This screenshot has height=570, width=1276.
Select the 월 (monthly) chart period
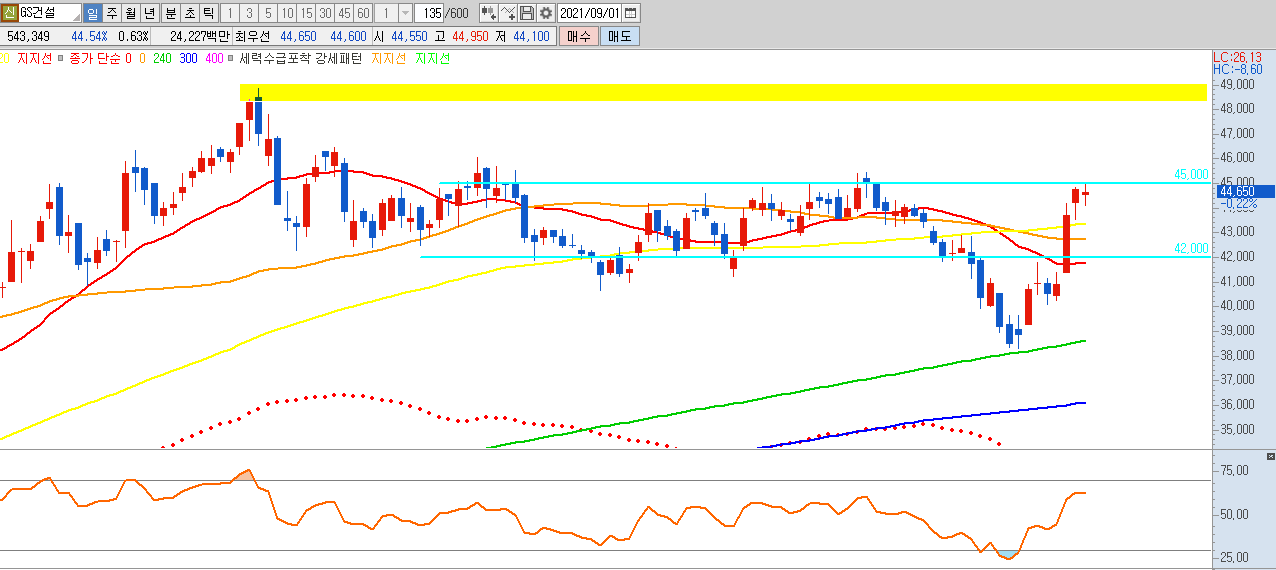coord(130,13)
